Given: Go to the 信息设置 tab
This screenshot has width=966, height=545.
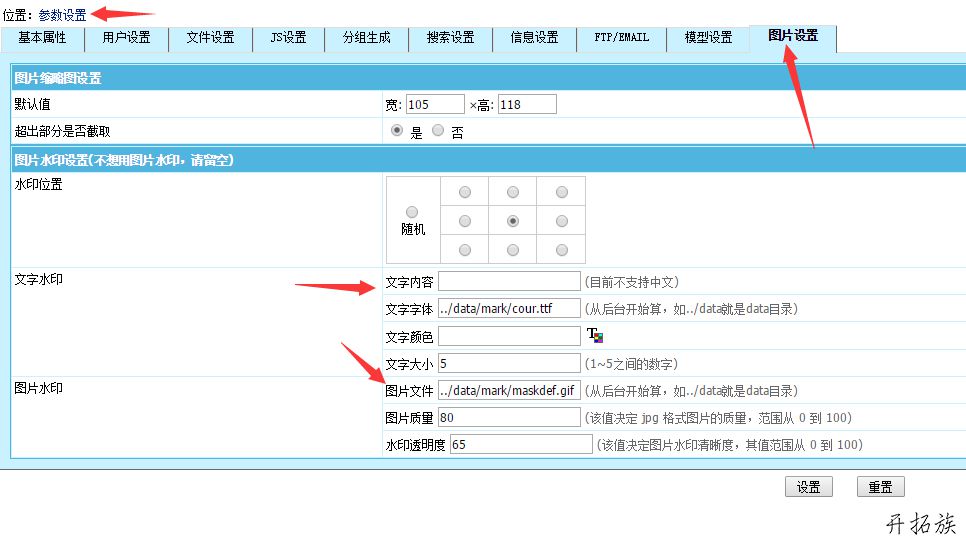Looking at the screenshot, I should [x=534, y=38].
